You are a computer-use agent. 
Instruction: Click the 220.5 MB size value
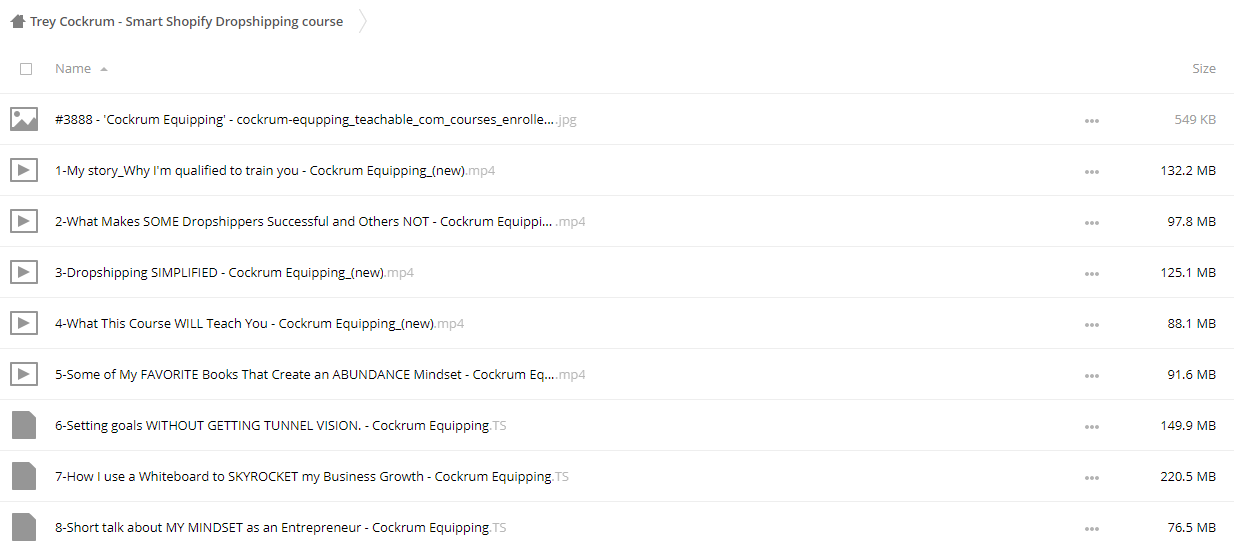(x=1188, y=476)
